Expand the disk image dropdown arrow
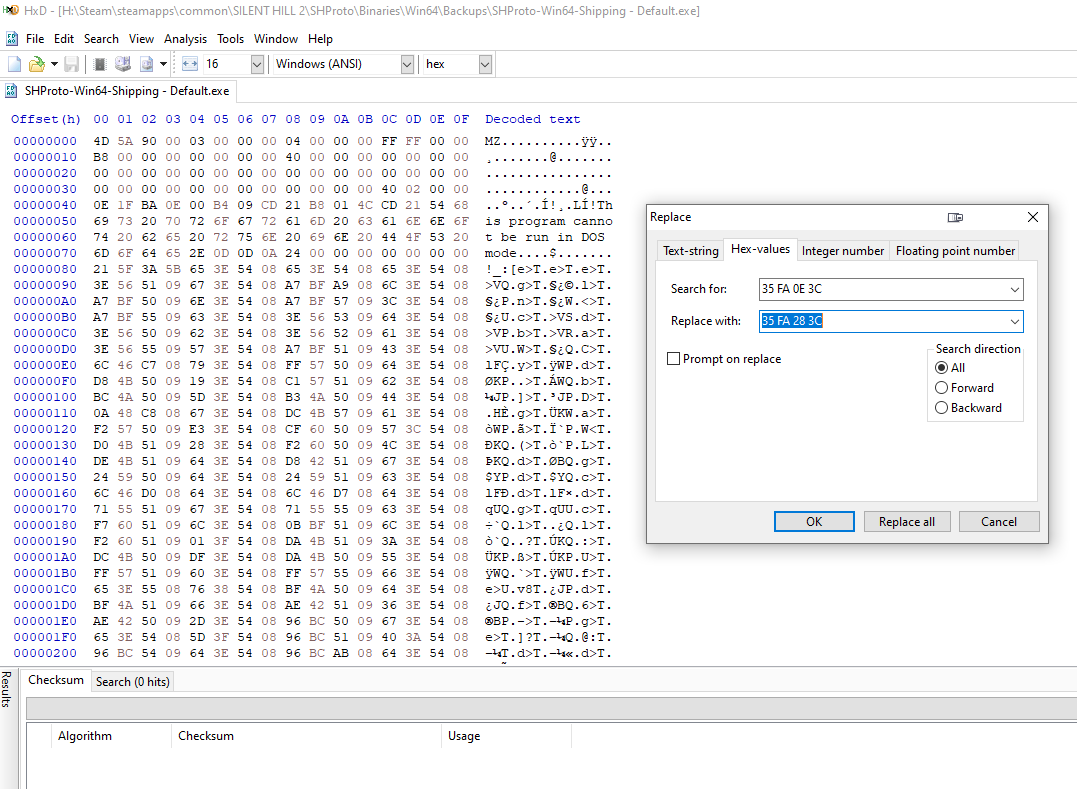 pyautogui.click(x=163, y=65)
